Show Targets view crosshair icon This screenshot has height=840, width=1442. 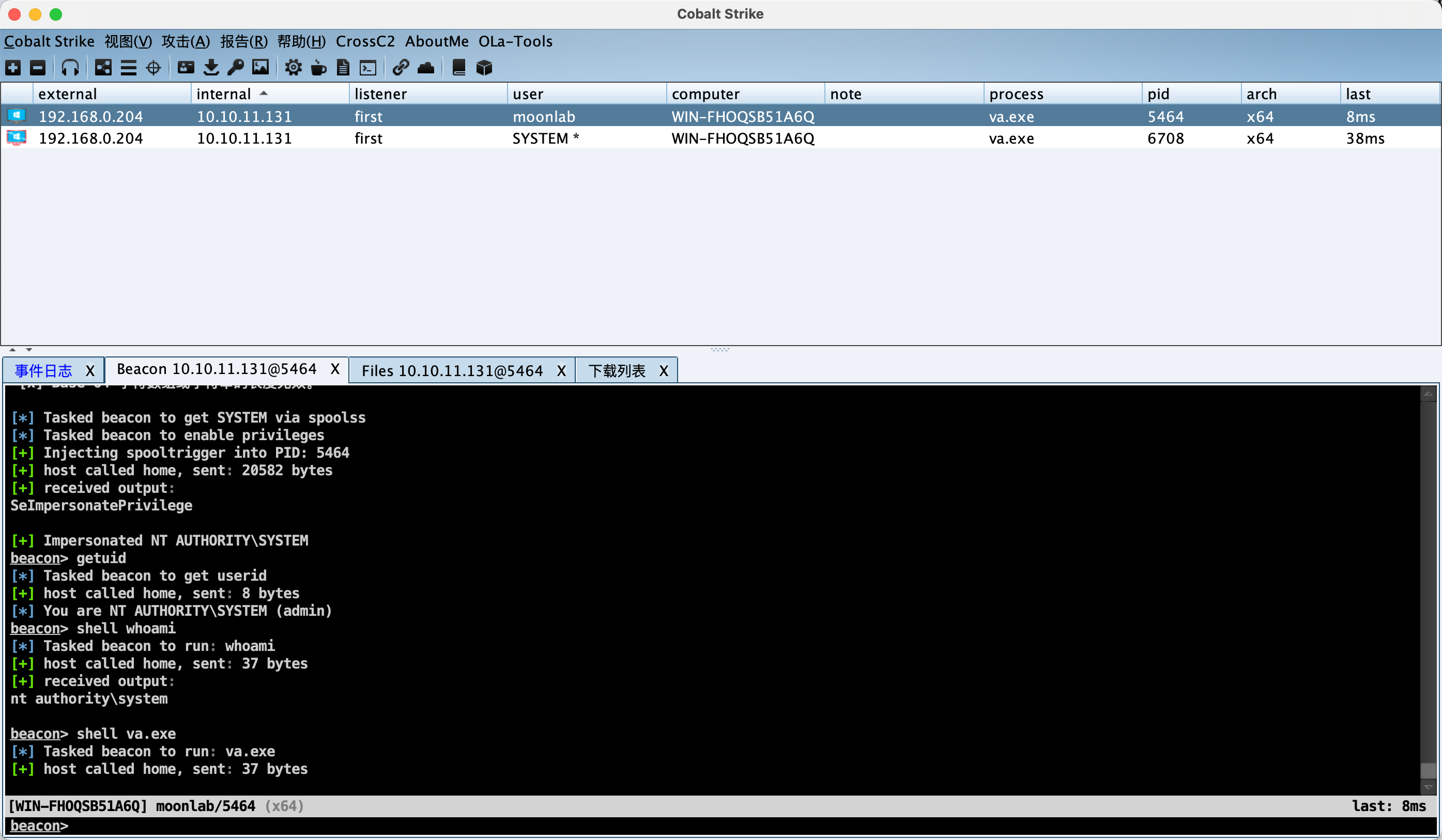(x=154, y=68)
